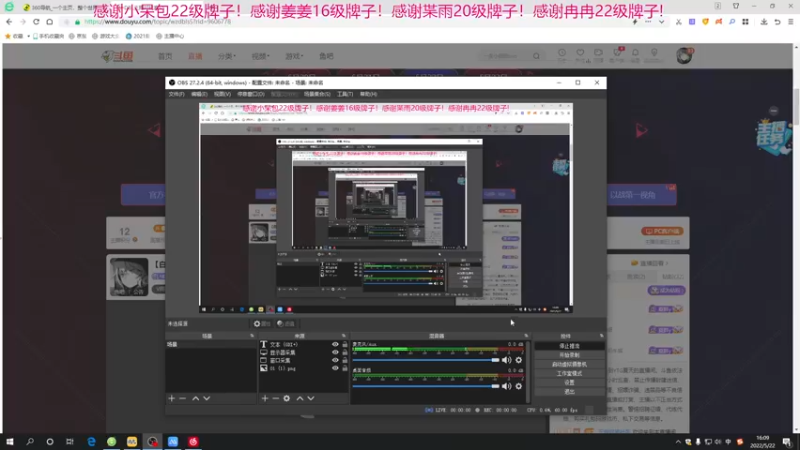Click the Douyu search magnifier icon
This screenshot has height=450, width=800.
[x=536, y=56]
